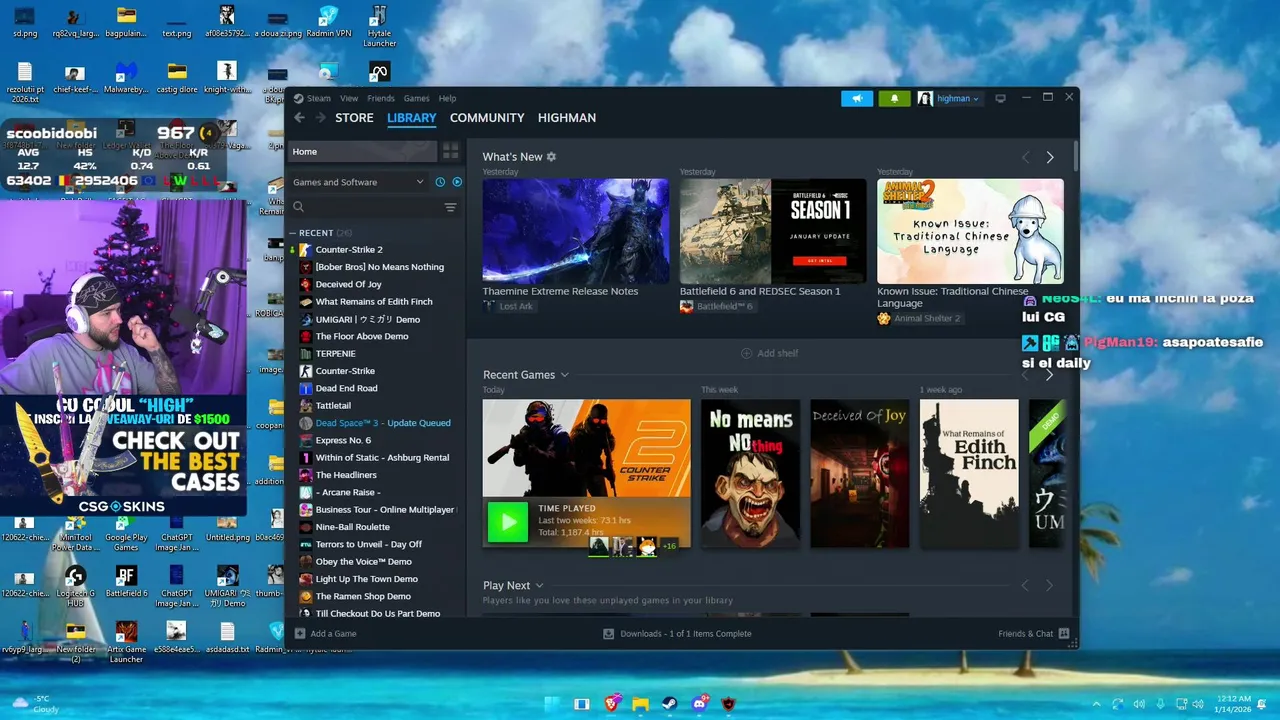Screen dimensions: 1280x720
Task: Open Battlefield 6 desktop shortcut
Action: point(126,582)
